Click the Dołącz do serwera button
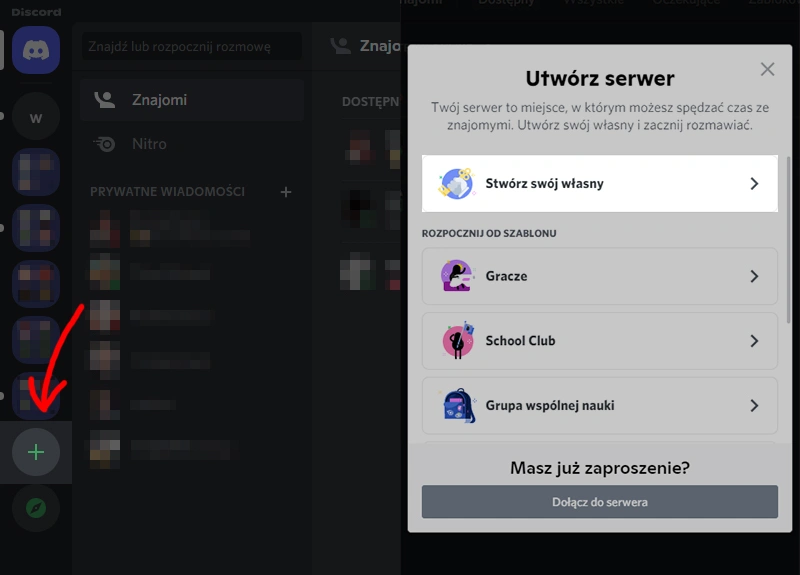The height and width of the screenshot is (575, 800). 599,502
